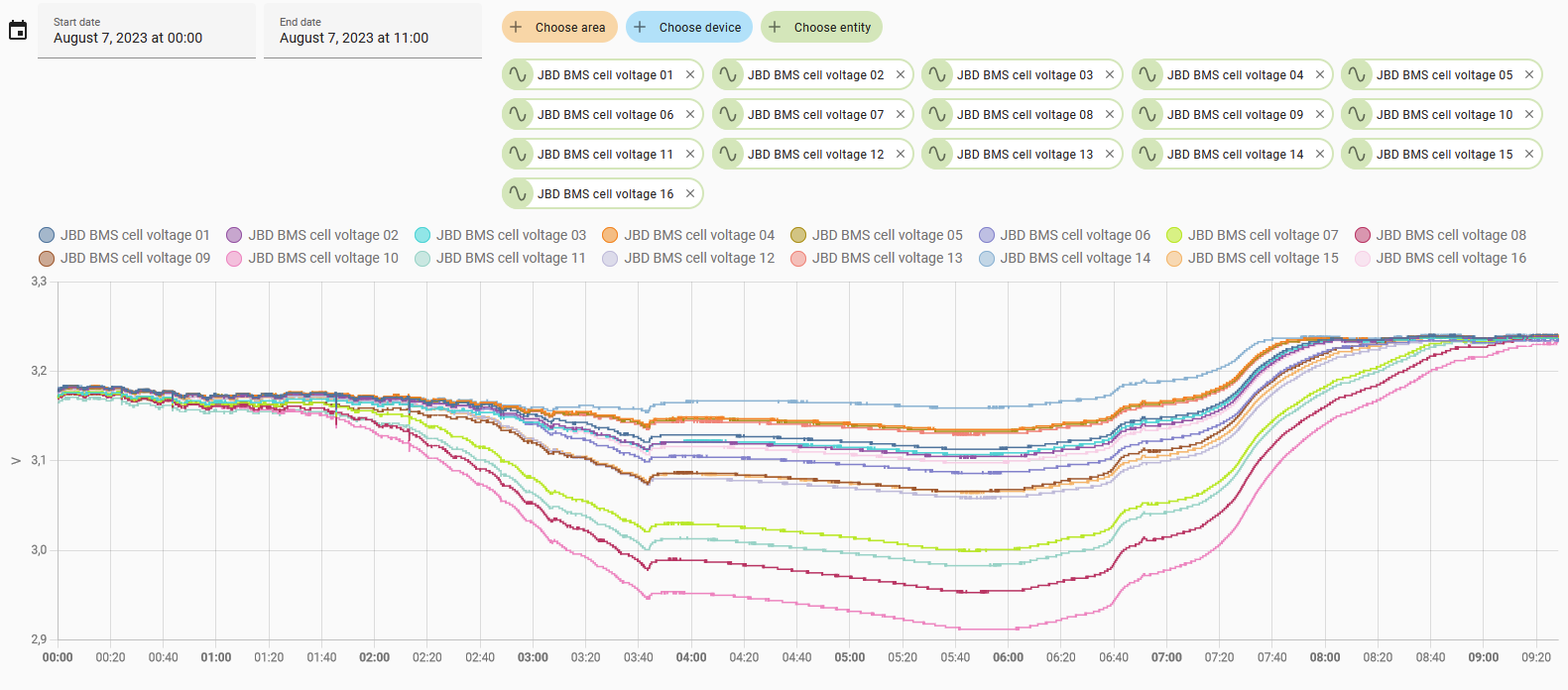Toggle cell voltage 03 in chart legend
The height and width of the screenshot is (690, 1568).
500,235
